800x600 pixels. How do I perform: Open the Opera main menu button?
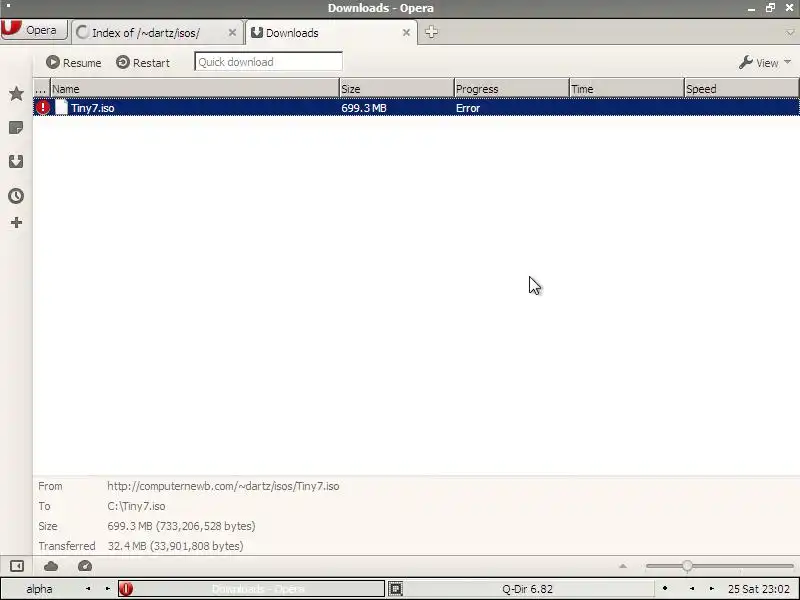pos(34,30)
